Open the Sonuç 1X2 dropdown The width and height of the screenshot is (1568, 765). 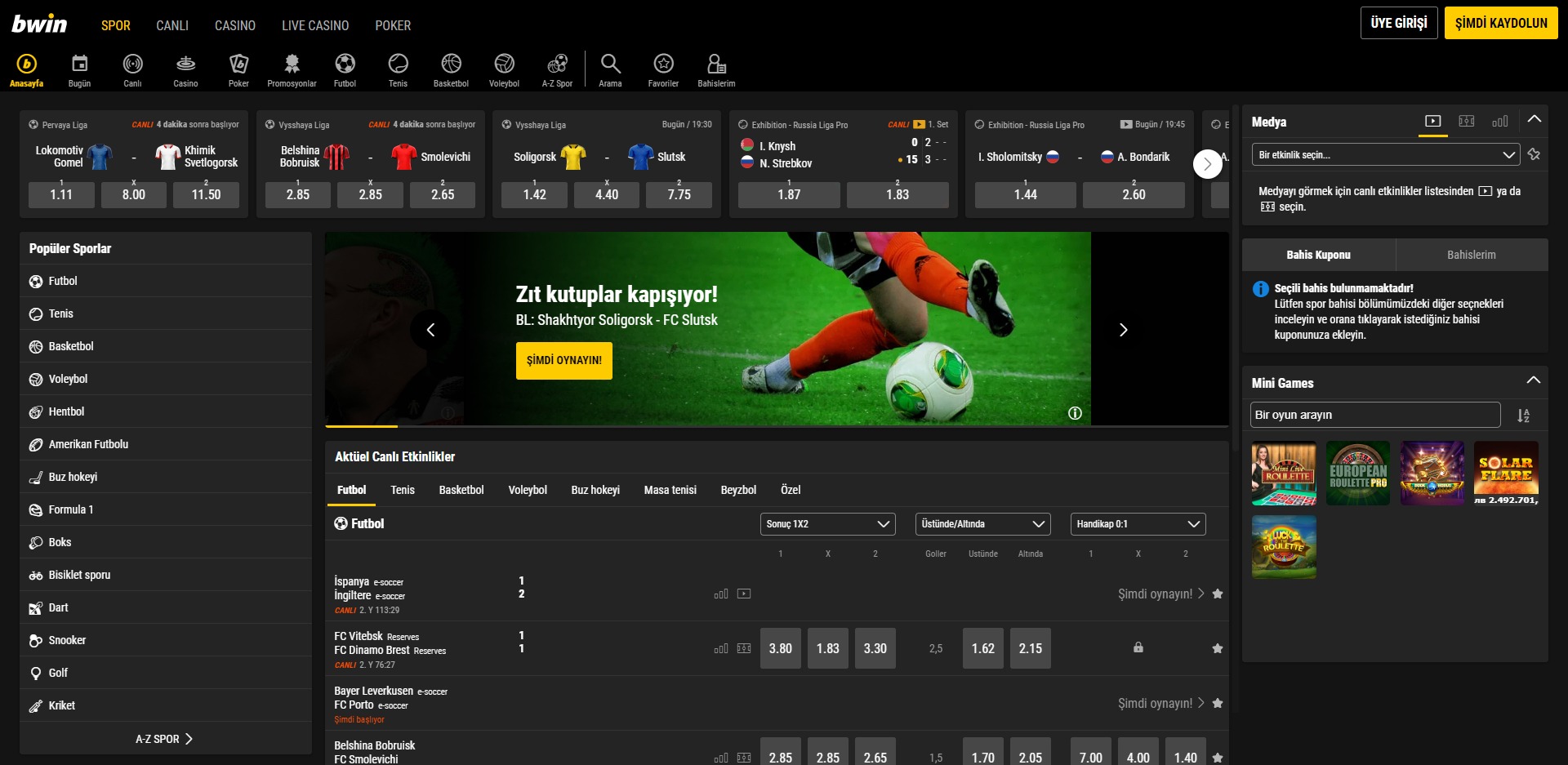[827, 524]
